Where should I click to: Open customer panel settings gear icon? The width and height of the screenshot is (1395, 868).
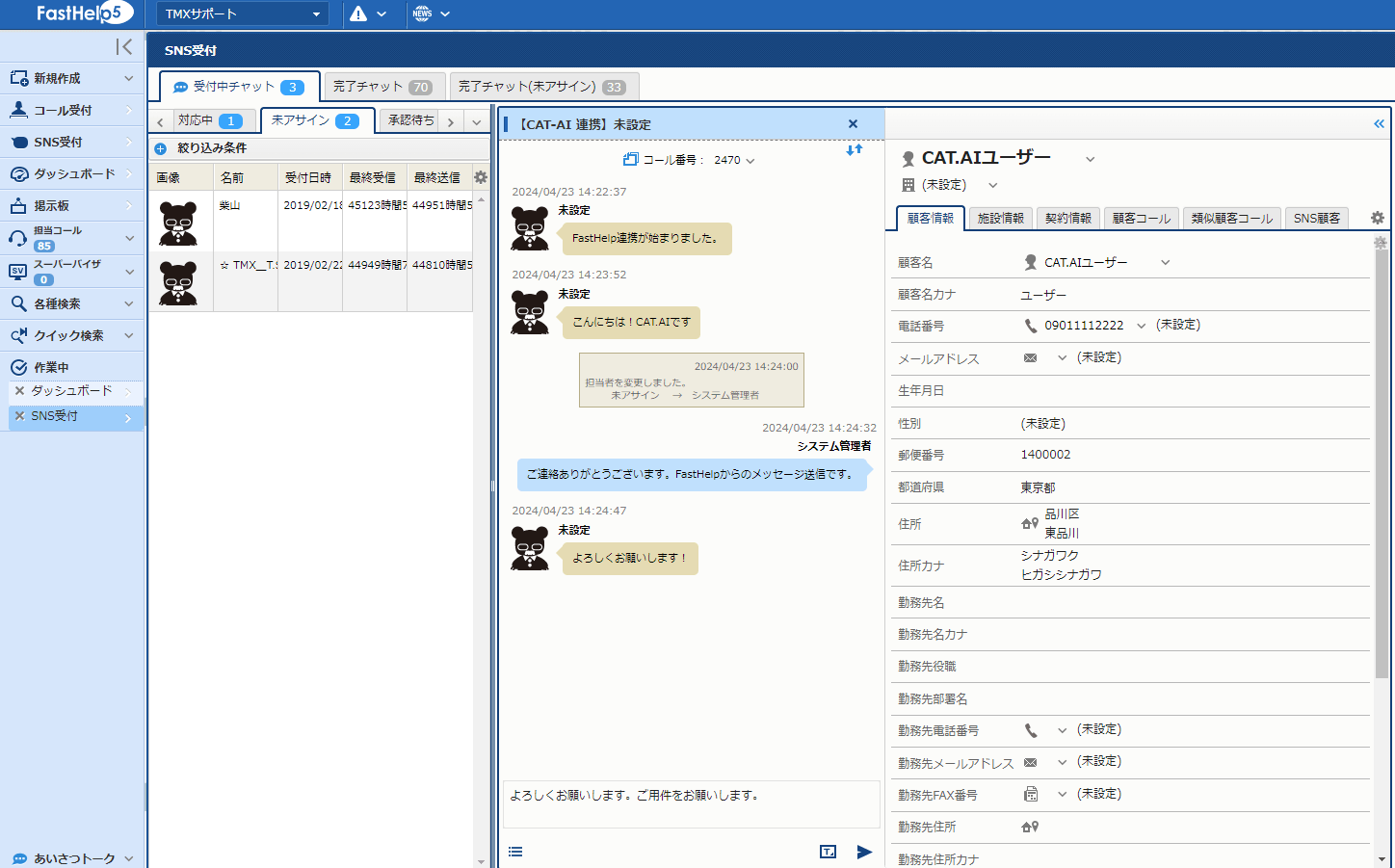tap(1377, 218)
